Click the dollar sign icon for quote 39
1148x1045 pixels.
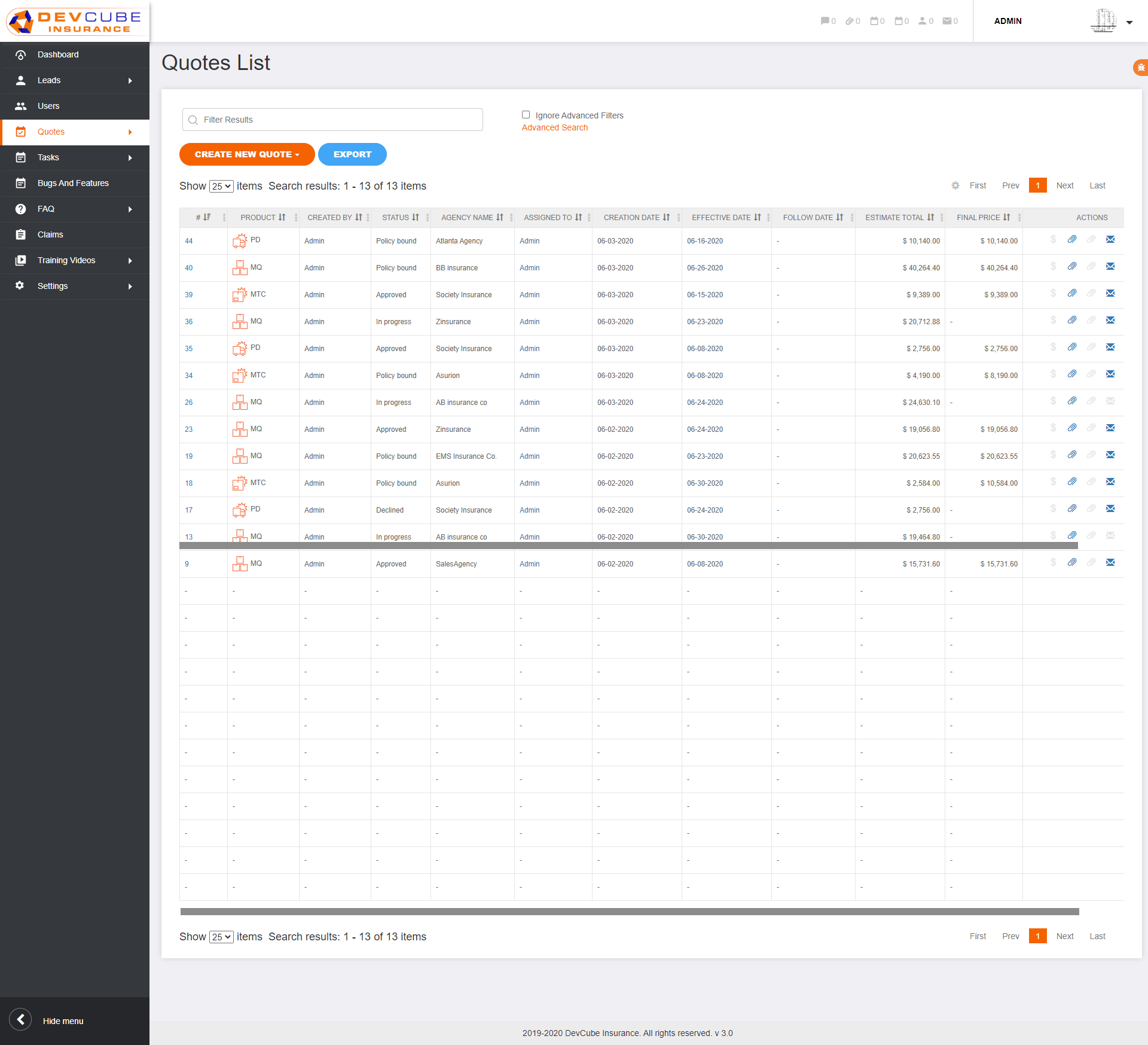coord(1053,293)
